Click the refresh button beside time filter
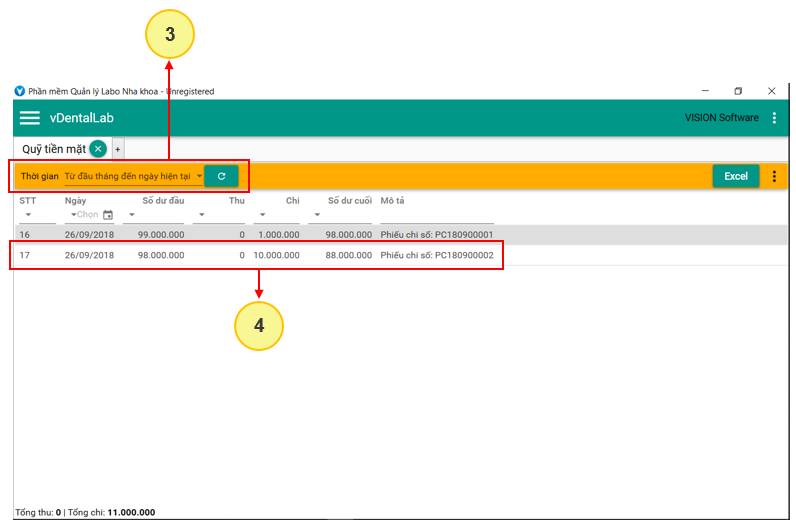 point(221,176)
